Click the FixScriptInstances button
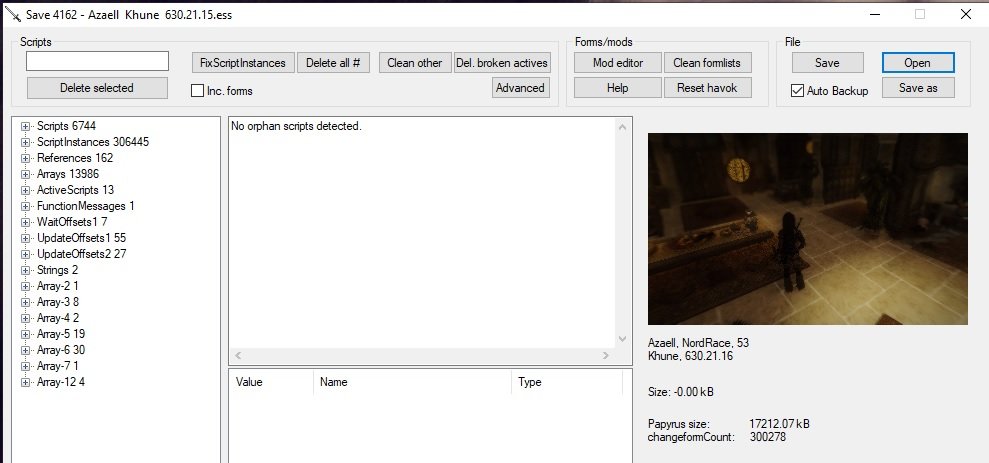The image size is (989, 463). (243, 63)
